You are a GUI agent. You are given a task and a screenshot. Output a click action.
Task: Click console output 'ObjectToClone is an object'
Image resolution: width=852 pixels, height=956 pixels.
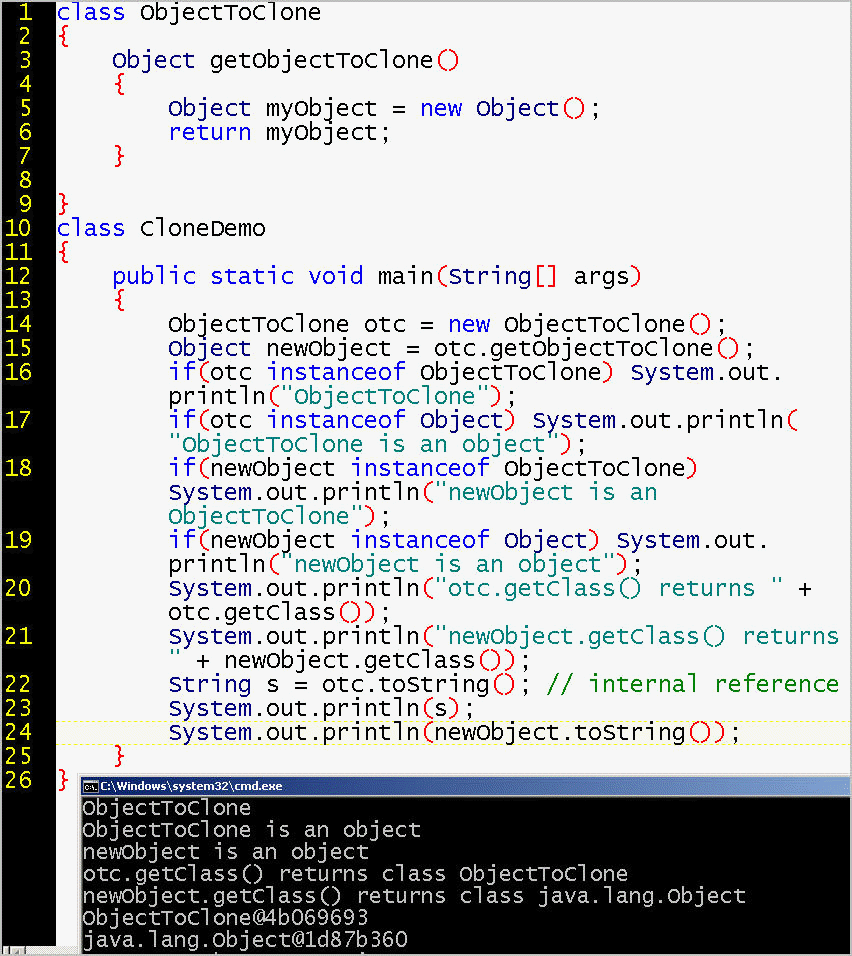point(251,830)
